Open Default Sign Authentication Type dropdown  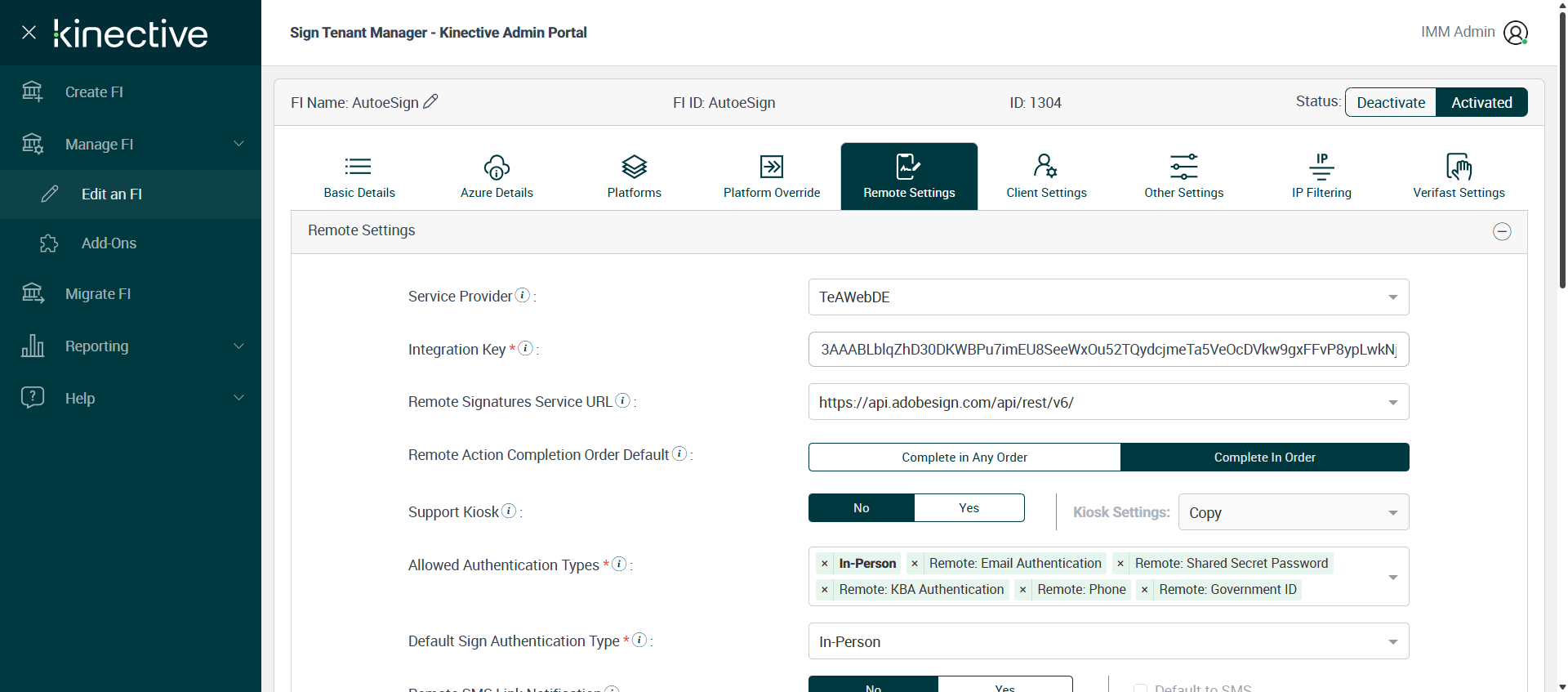pyautogui.click(x=1108, y=641)
